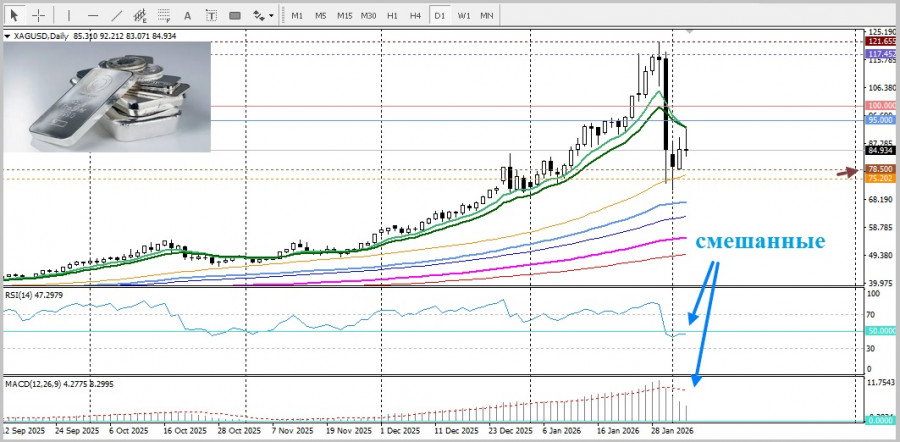Select the D1 daily timeframe button

tap(439, 15)
